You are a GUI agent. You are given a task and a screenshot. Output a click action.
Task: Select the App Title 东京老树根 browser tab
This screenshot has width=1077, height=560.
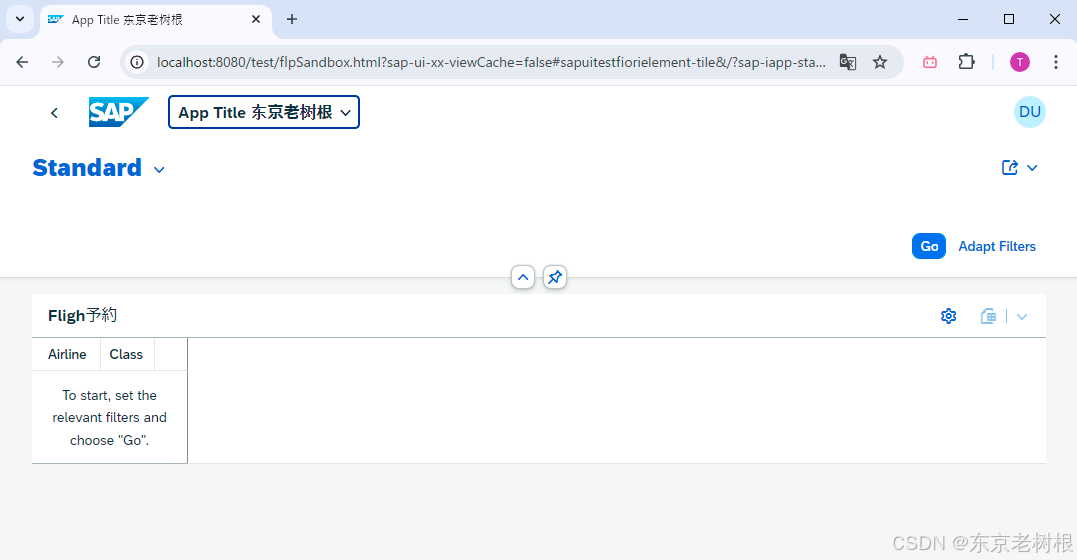tap(156, 20)
